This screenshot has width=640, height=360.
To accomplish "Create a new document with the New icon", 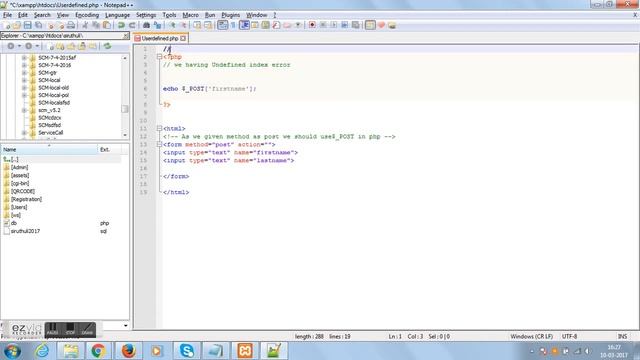I will point(7,25).
